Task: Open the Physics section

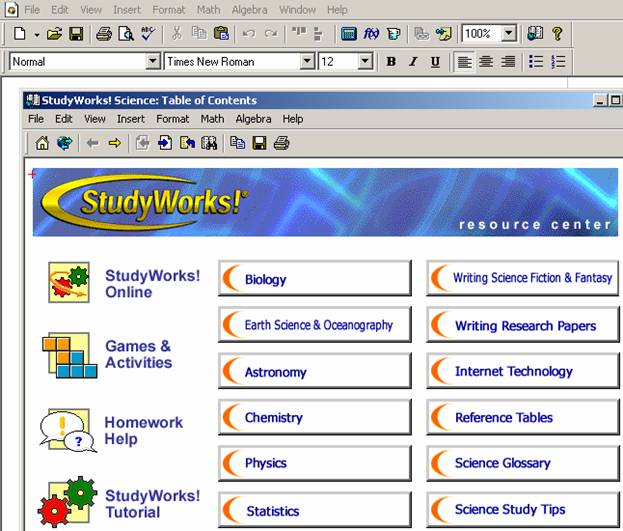Action: (x=315, y=463)
